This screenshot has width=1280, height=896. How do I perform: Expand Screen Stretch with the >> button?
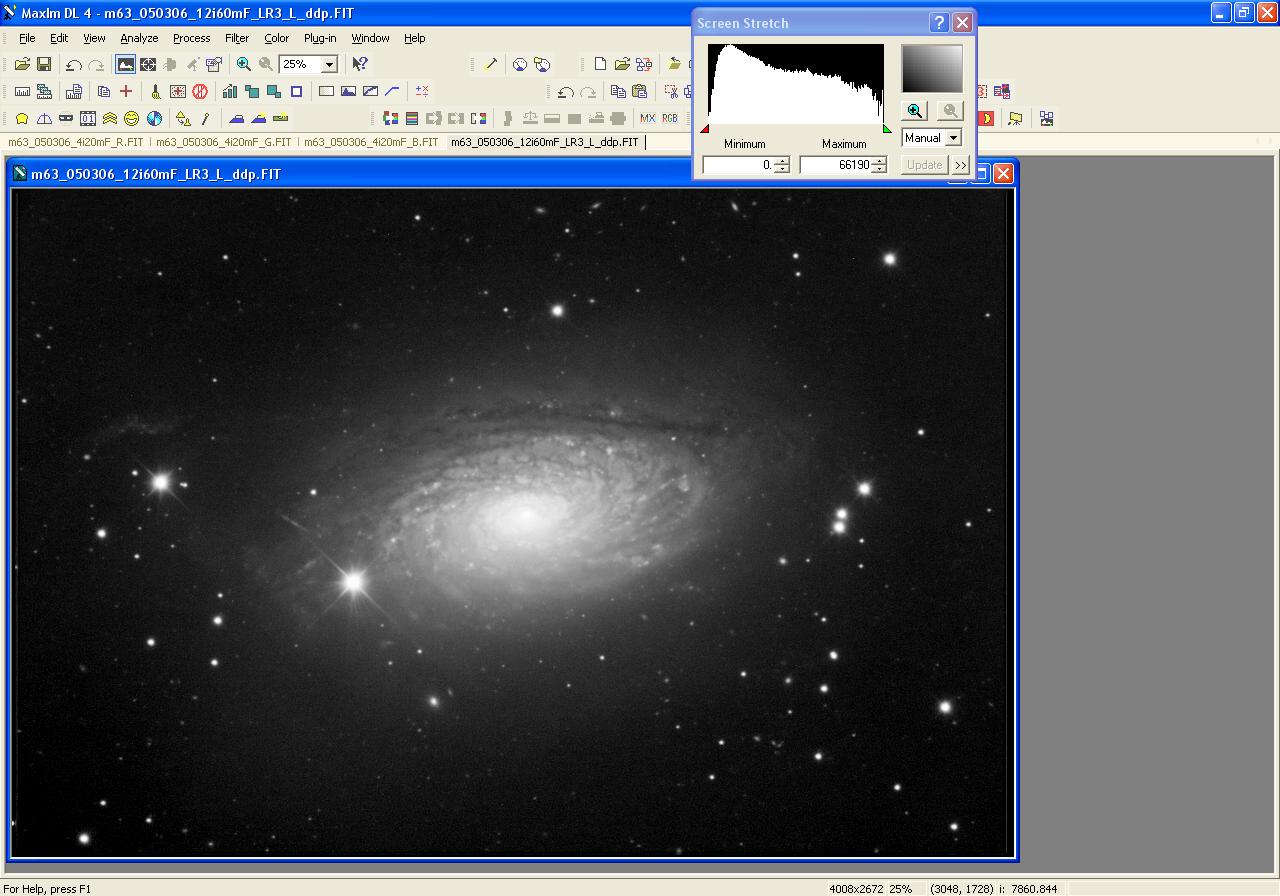coord(960,165)
